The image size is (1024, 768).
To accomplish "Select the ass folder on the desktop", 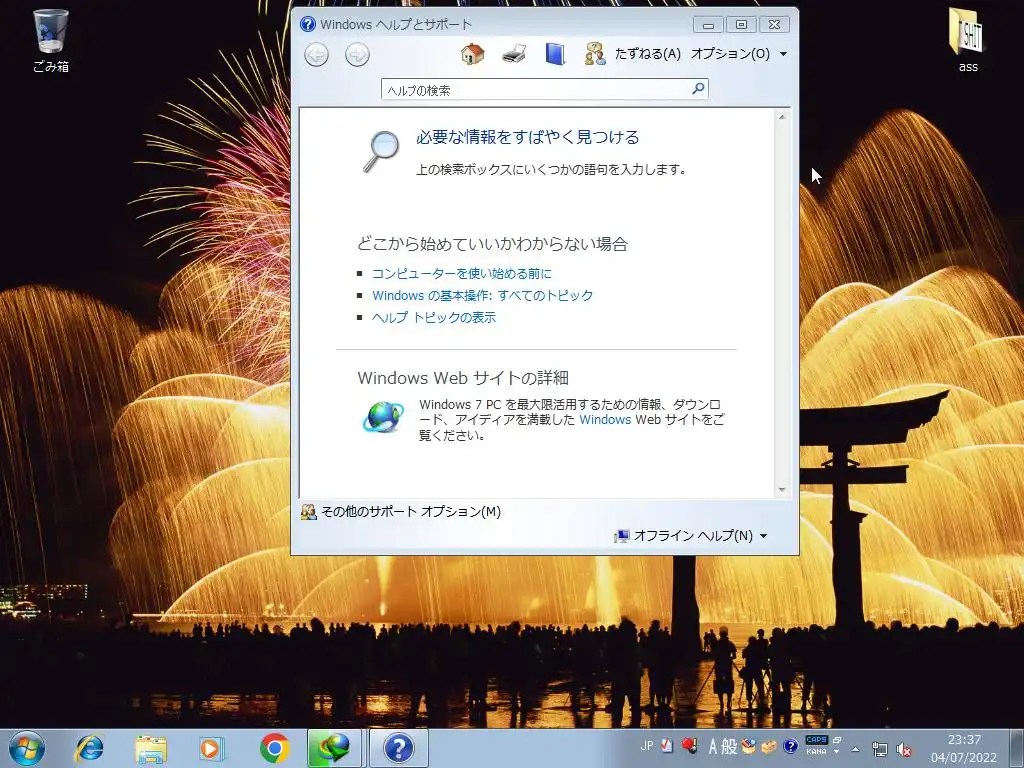I will click(x=968, y=40).
